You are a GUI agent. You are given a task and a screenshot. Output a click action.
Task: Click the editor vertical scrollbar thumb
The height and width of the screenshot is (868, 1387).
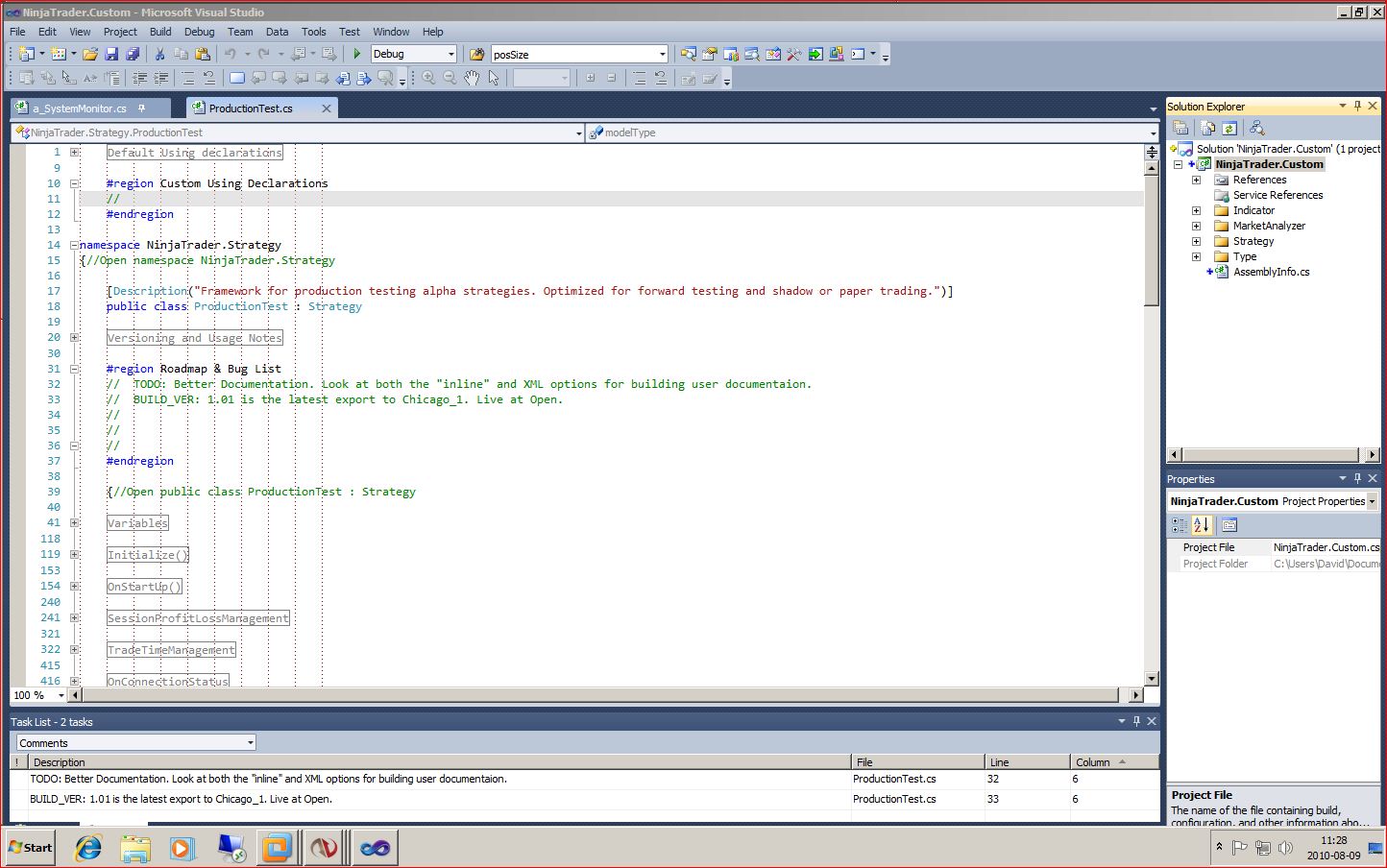pyautogui.click(x=1152, y=240)
